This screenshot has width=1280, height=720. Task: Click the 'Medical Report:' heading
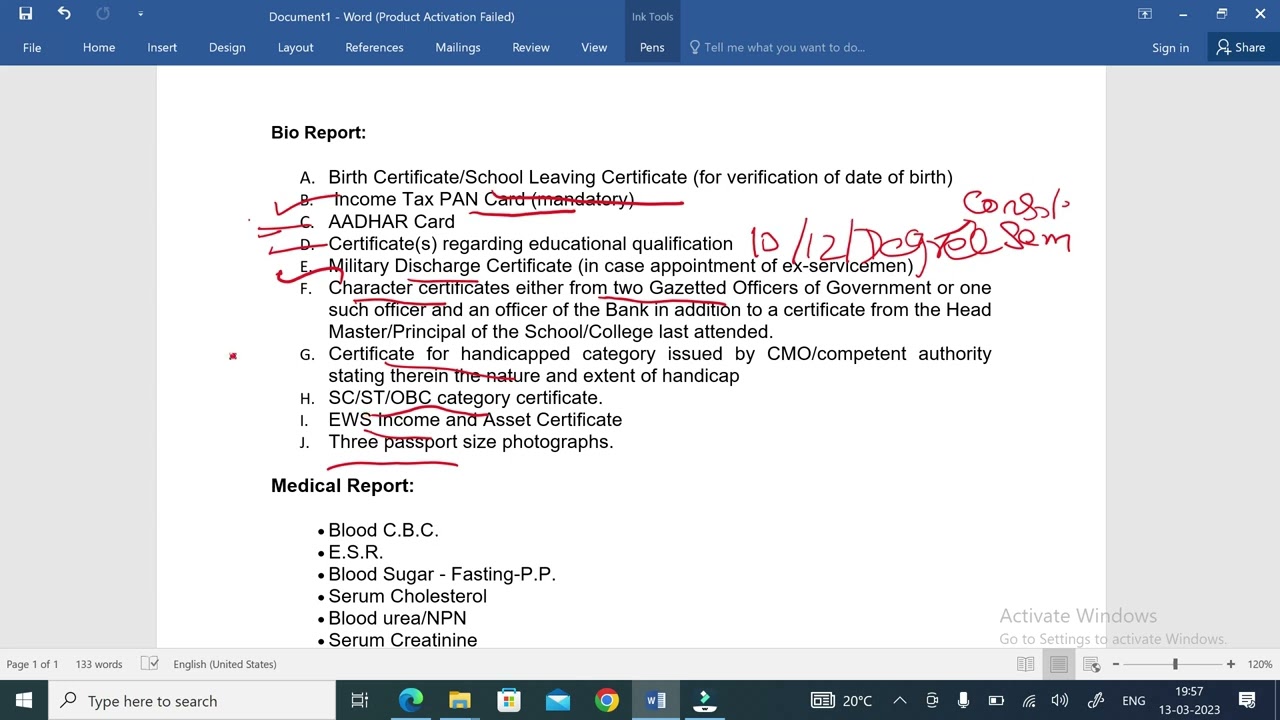(x=342, y=485)
